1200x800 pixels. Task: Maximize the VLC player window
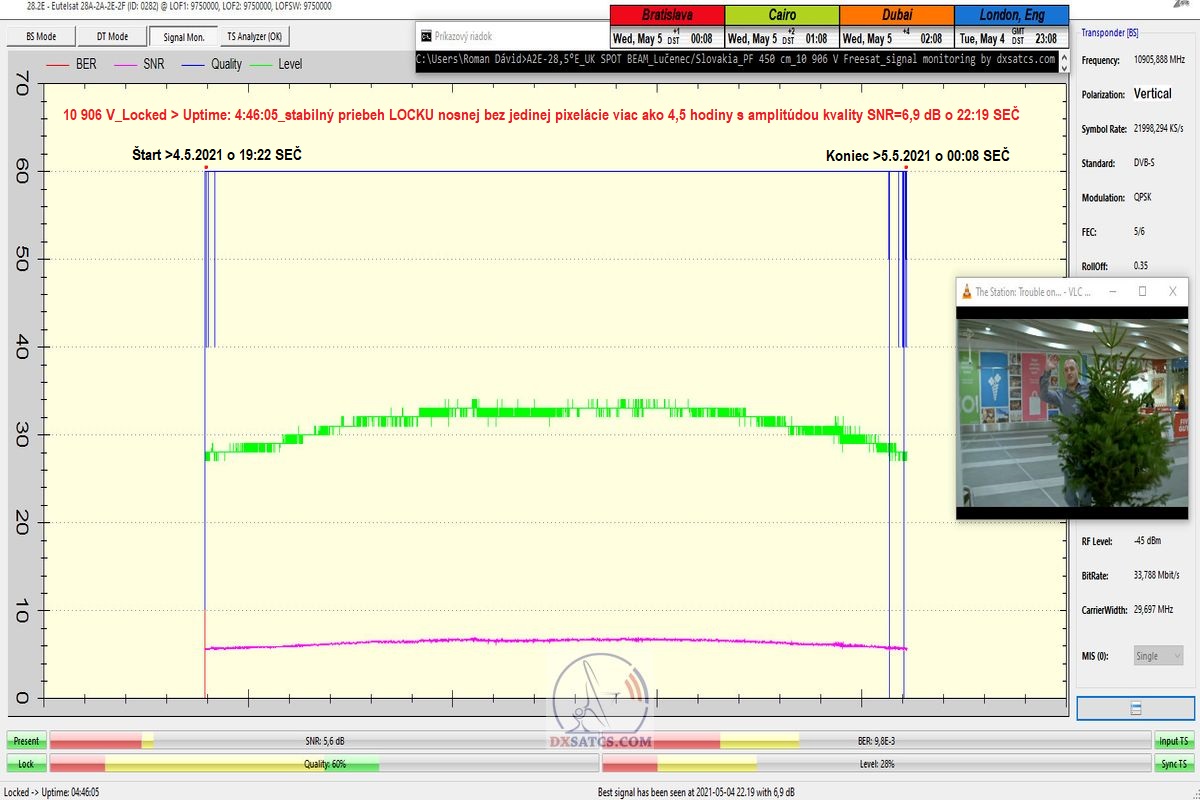pyautogui.click(x=1142, y=291)
